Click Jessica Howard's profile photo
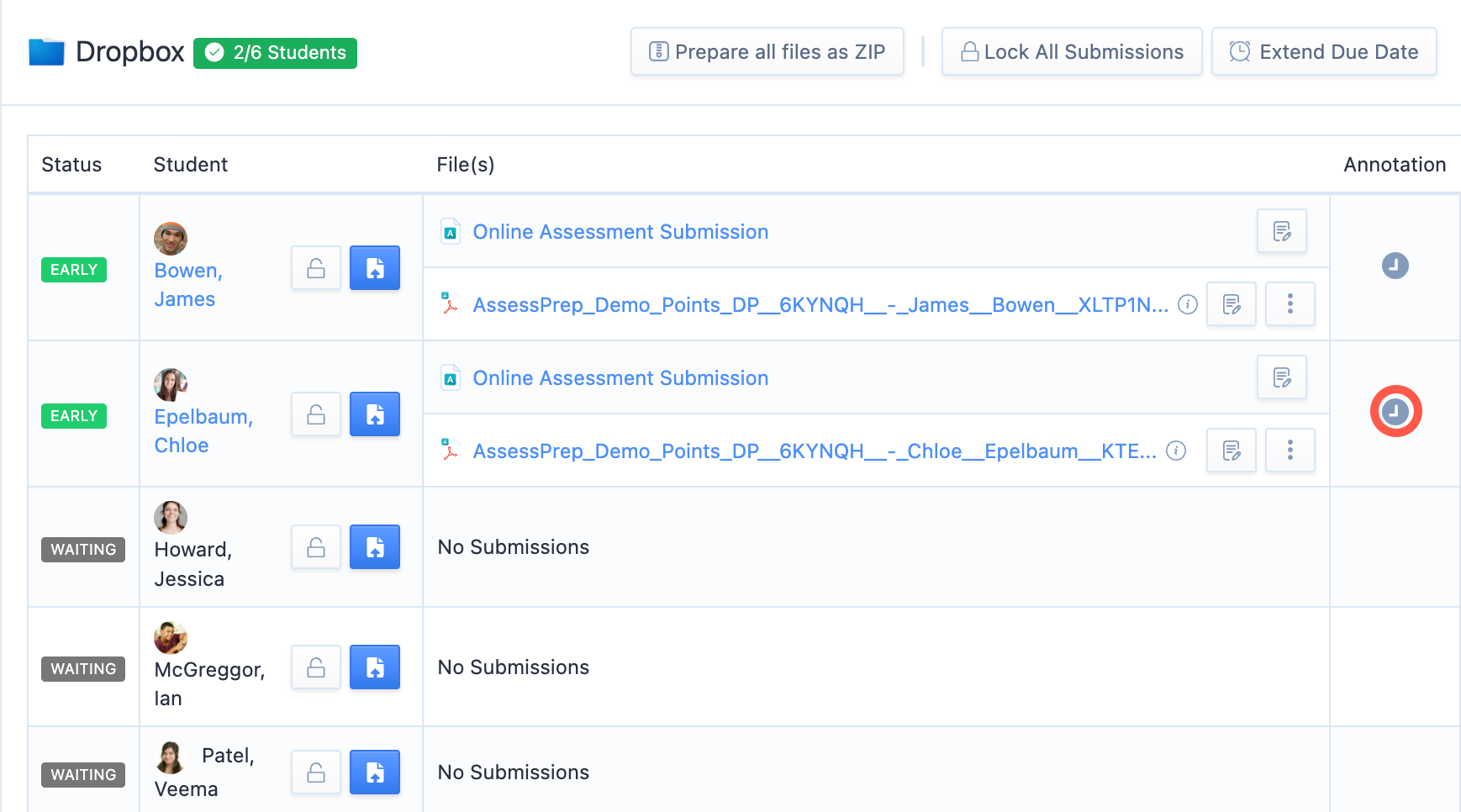The image size is (1461, 812). click(x=171, y=518)
